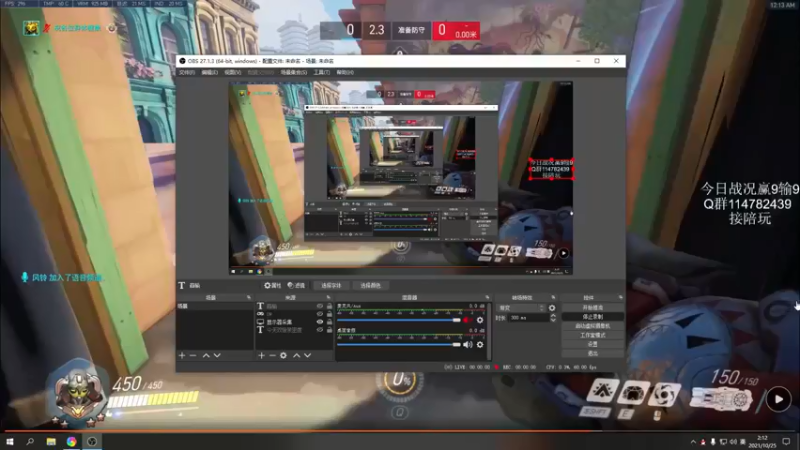Open OBS Settings from Controls panel
Image resolution: width=800 pixels, height=450 pixels.
click(x=592, y=344)
